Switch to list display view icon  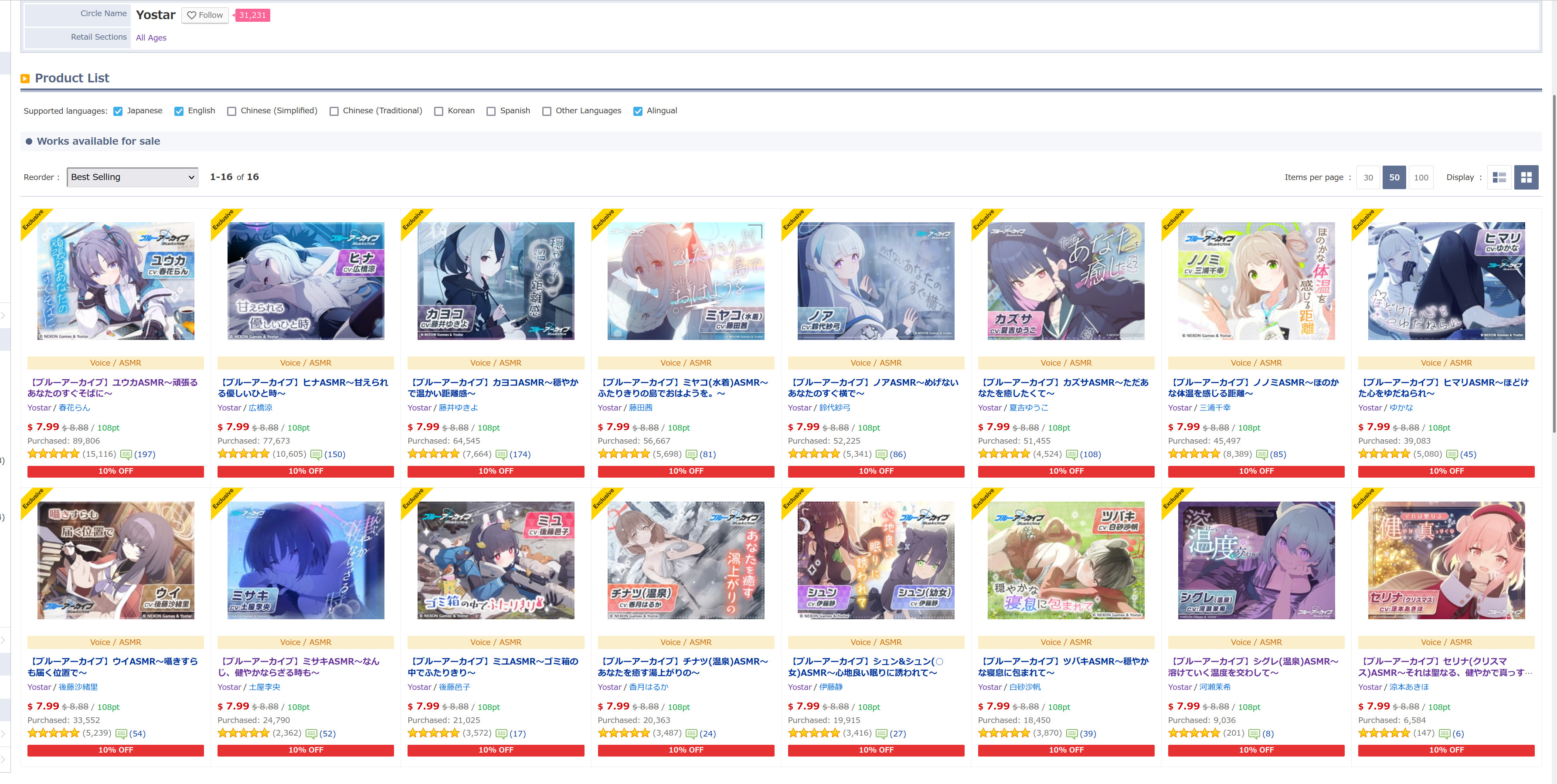pos(1499,177)
